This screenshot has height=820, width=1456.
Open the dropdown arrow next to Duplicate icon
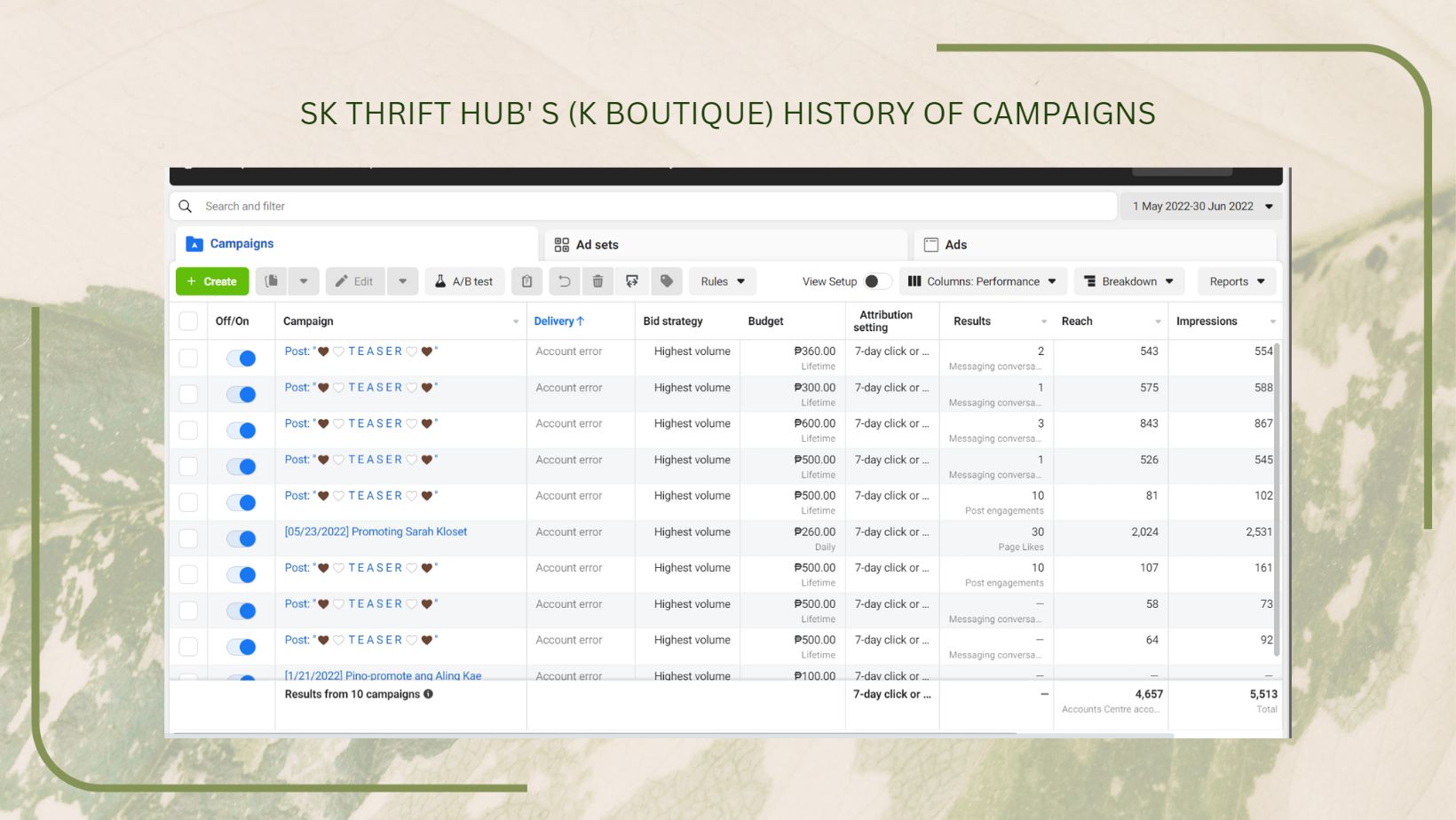(x=304, y=281)
